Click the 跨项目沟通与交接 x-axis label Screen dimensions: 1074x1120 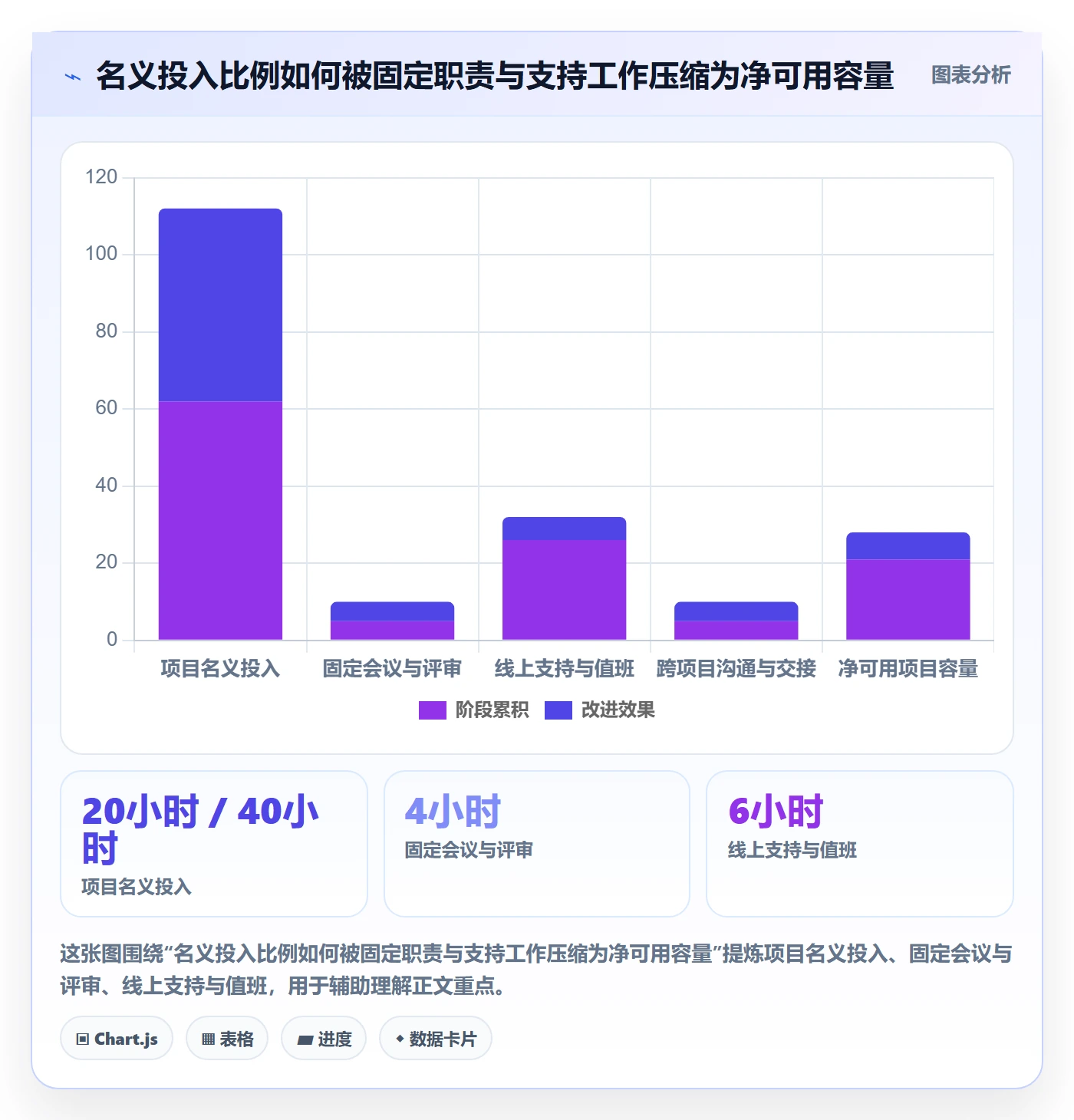click(736, 669)
